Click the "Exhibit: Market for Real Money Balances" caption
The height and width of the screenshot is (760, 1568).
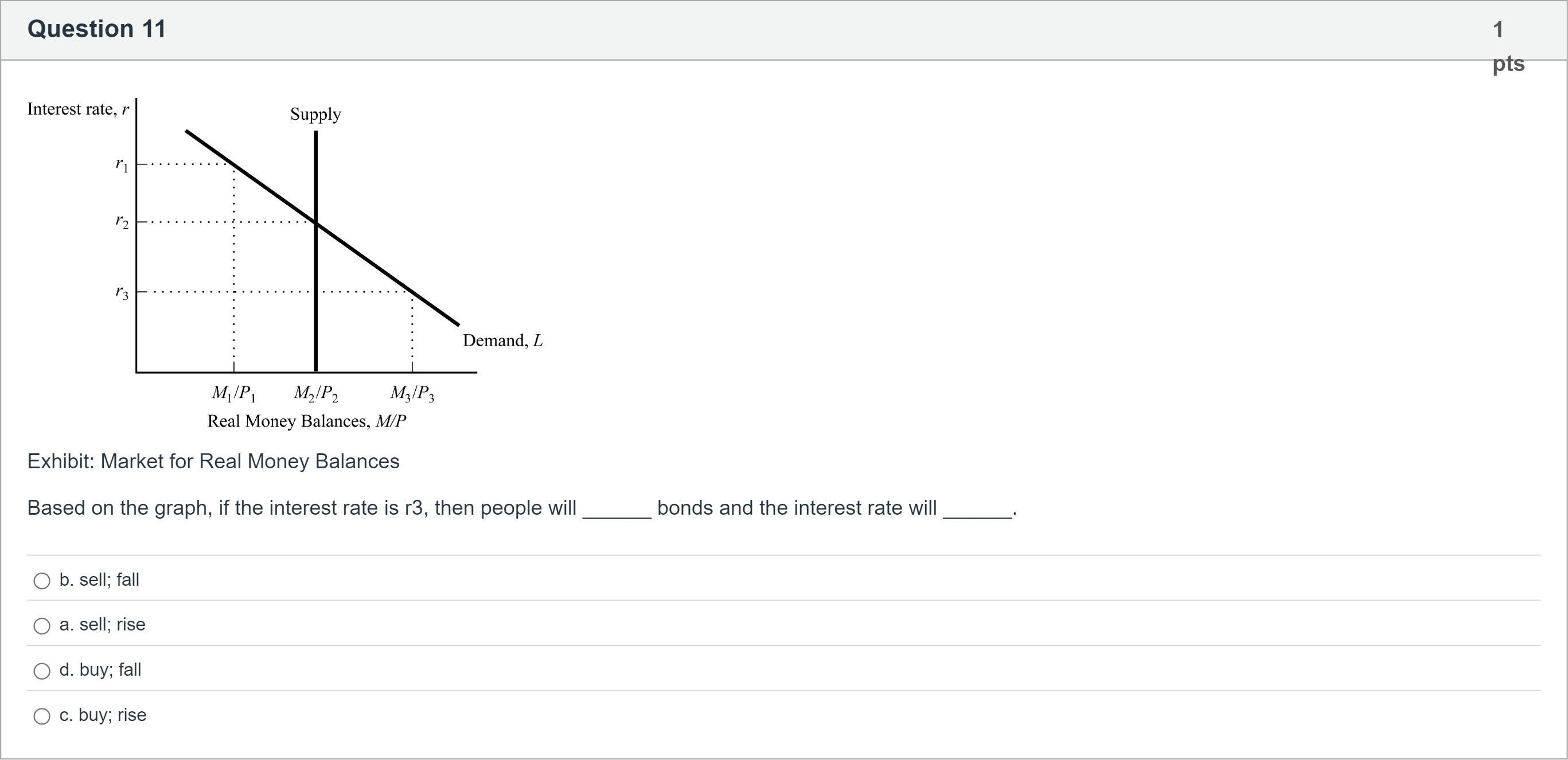[x=213, y=461]
